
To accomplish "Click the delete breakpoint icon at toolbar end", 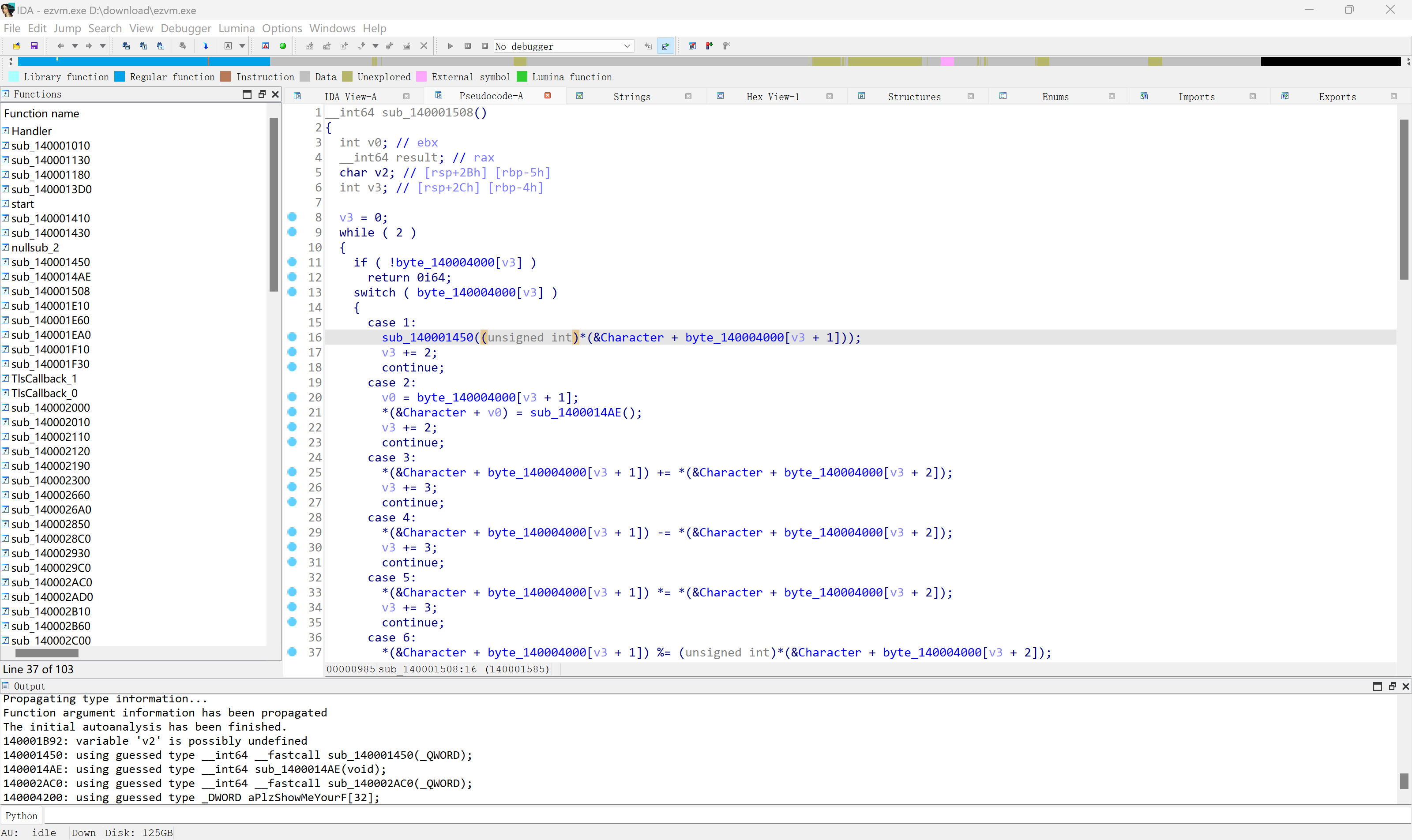I will [x=727, y=46].
